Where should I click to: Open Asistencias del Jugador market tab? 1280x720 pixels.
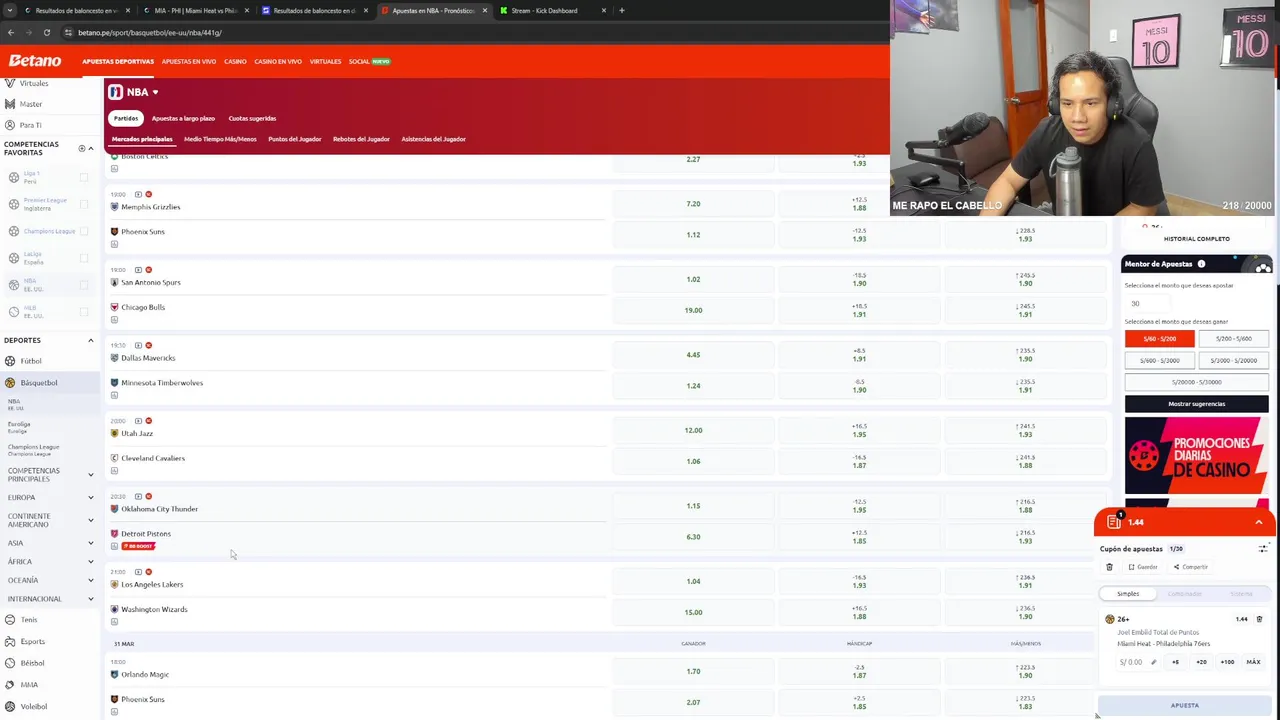coord(433,139)
